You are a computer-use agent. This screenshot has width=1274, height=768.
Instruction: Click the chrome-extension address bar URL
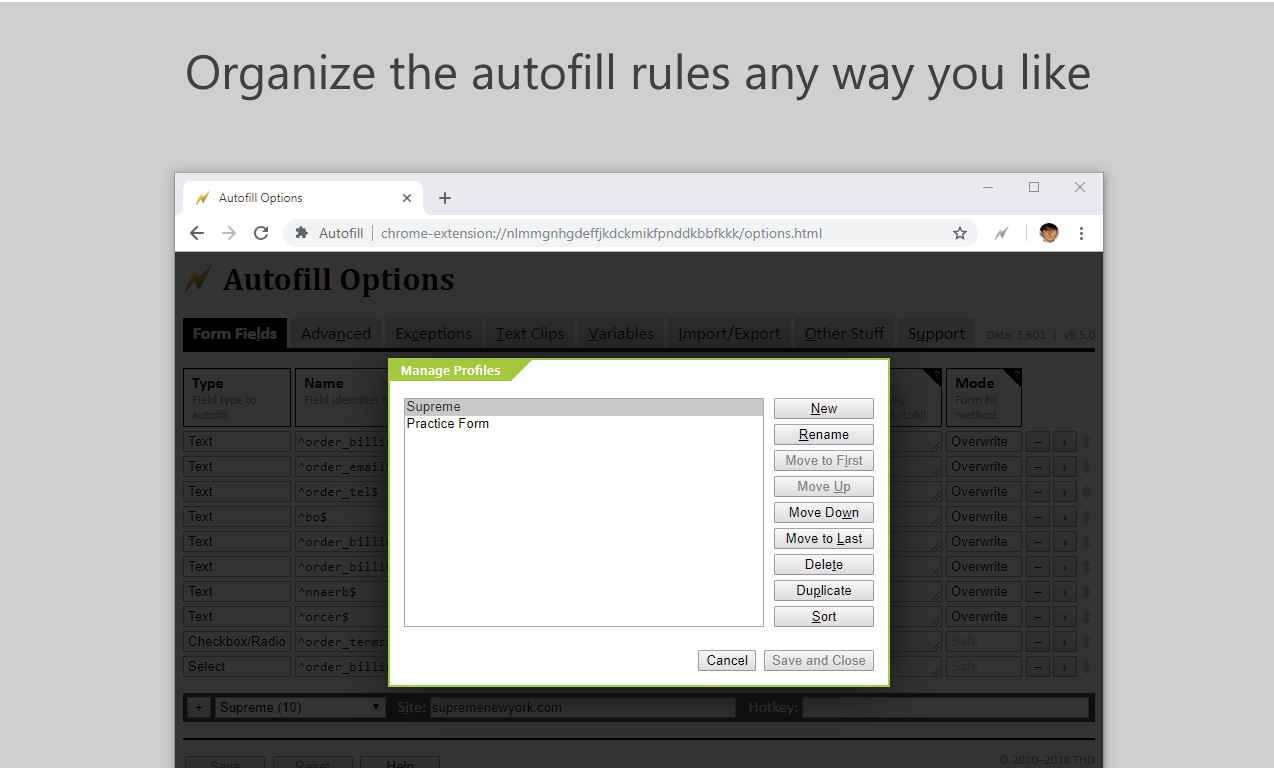(x=601, y=233)
